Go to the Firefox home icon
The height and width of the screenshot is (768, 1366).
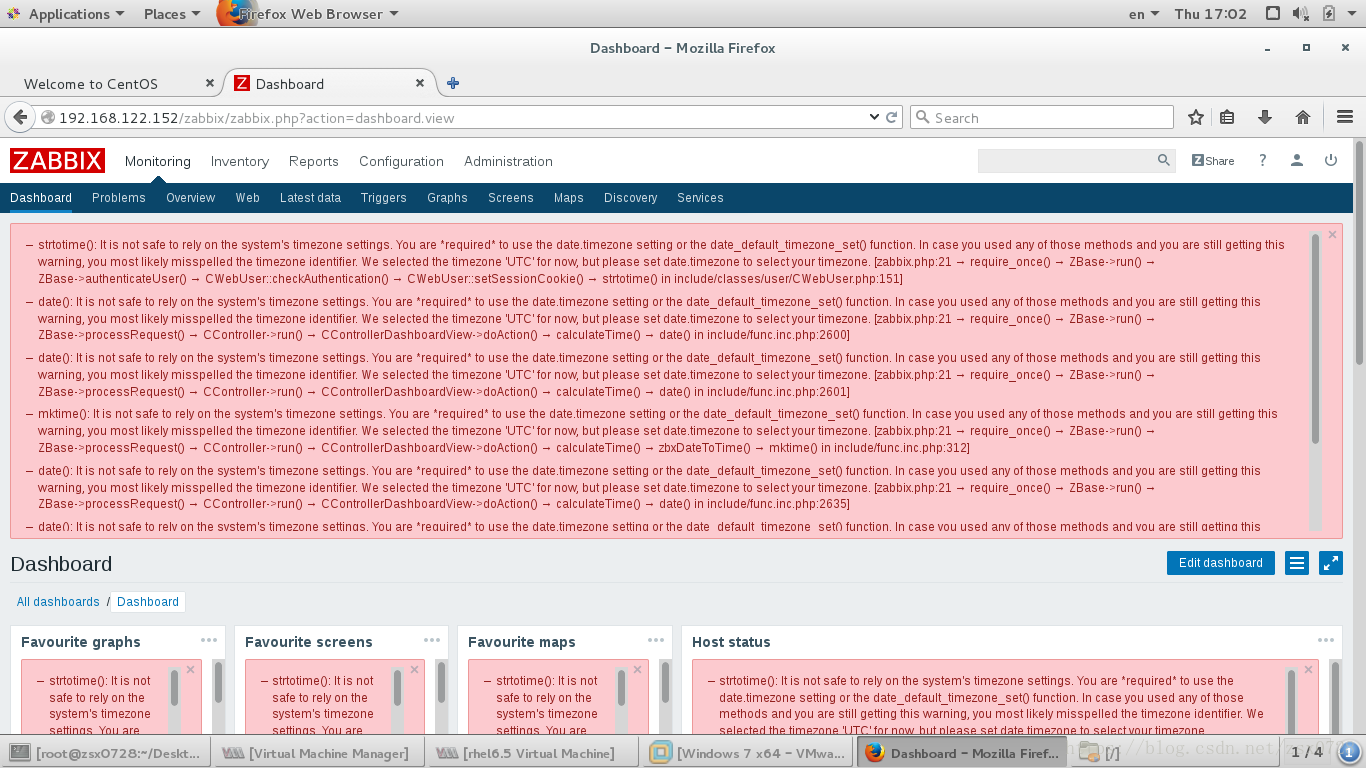pos(1303,117)
